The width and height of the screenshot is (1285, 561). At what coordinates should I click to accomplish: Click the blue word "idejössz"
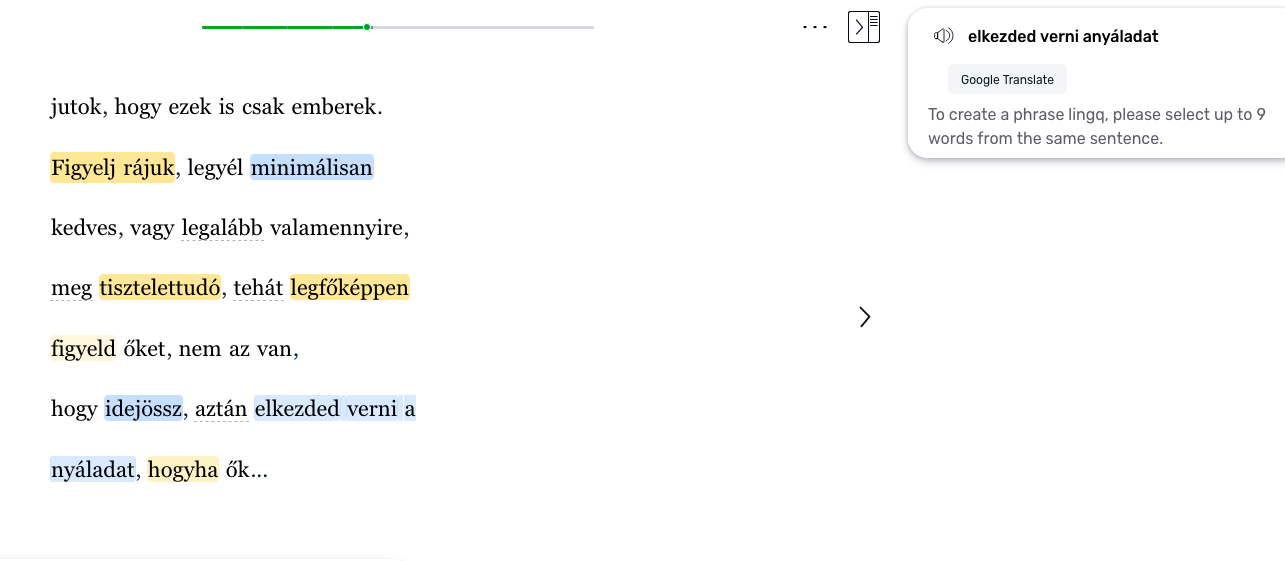point(143,409)
